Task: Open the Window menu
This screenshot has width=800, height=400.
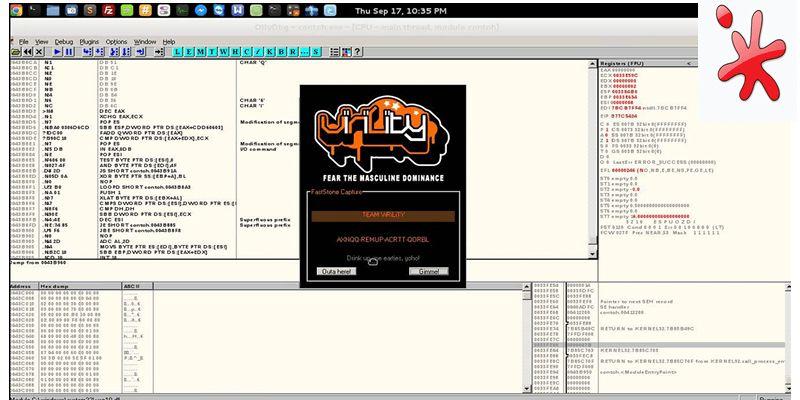Action: tap(145, 42)
